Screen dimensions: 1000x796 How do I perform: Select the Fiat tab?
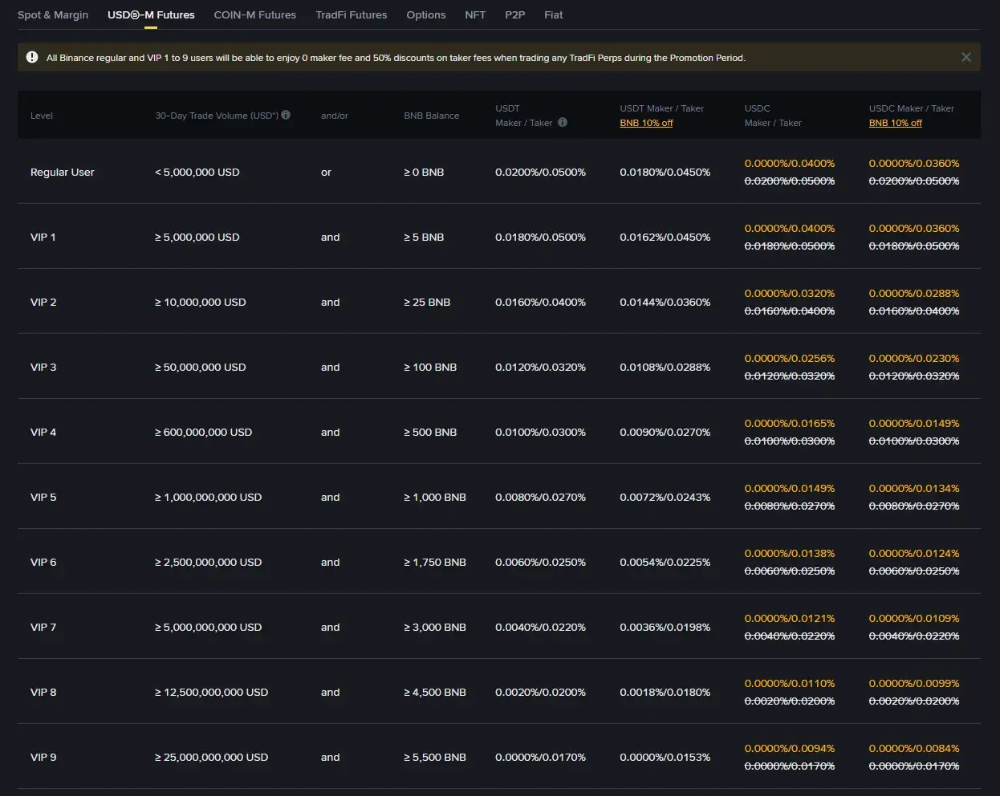click(x=554, y=15)
